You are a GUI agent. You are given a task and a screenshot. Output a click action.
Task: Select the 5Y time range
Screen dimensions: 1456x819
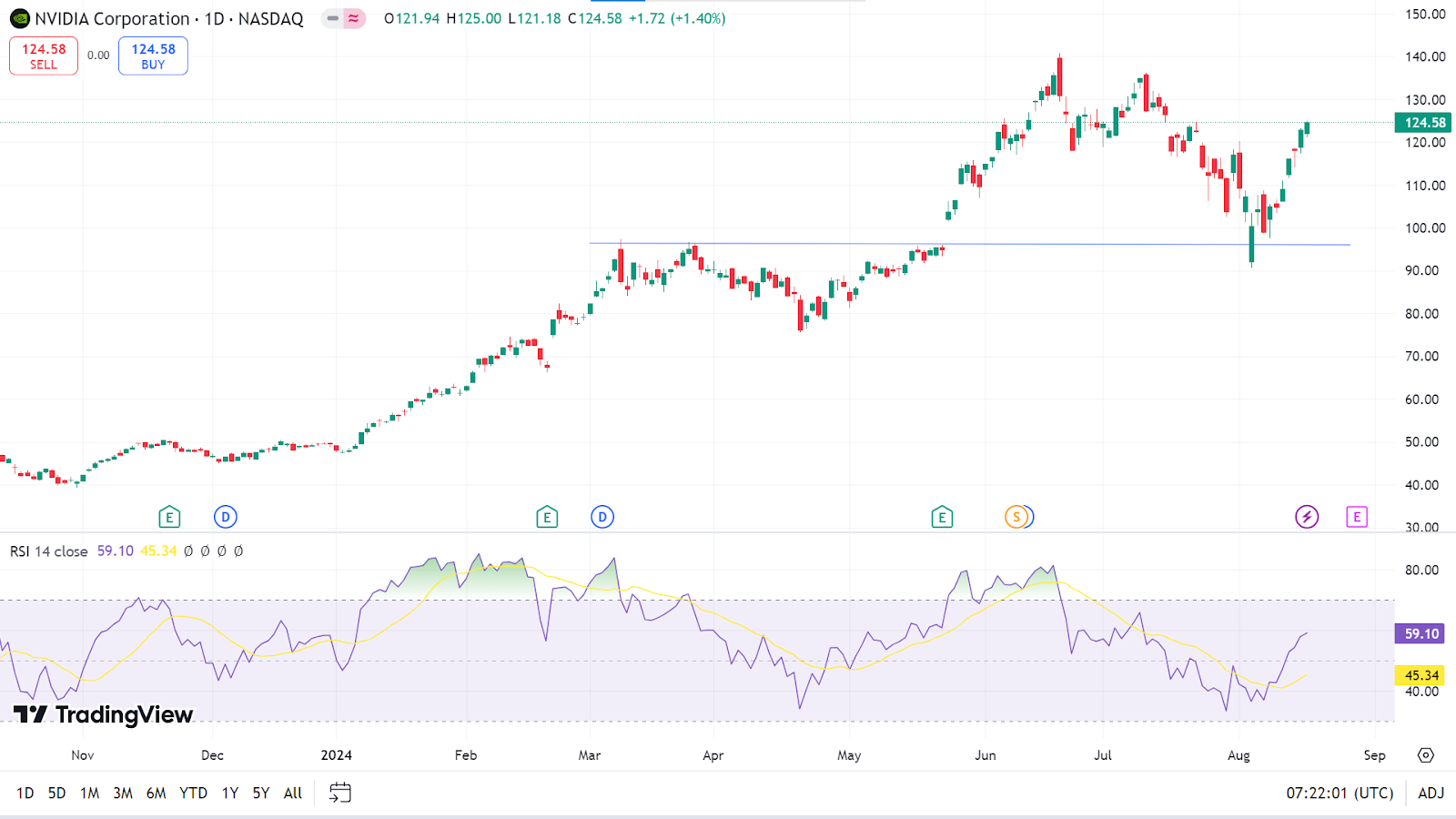coord(261,793)
